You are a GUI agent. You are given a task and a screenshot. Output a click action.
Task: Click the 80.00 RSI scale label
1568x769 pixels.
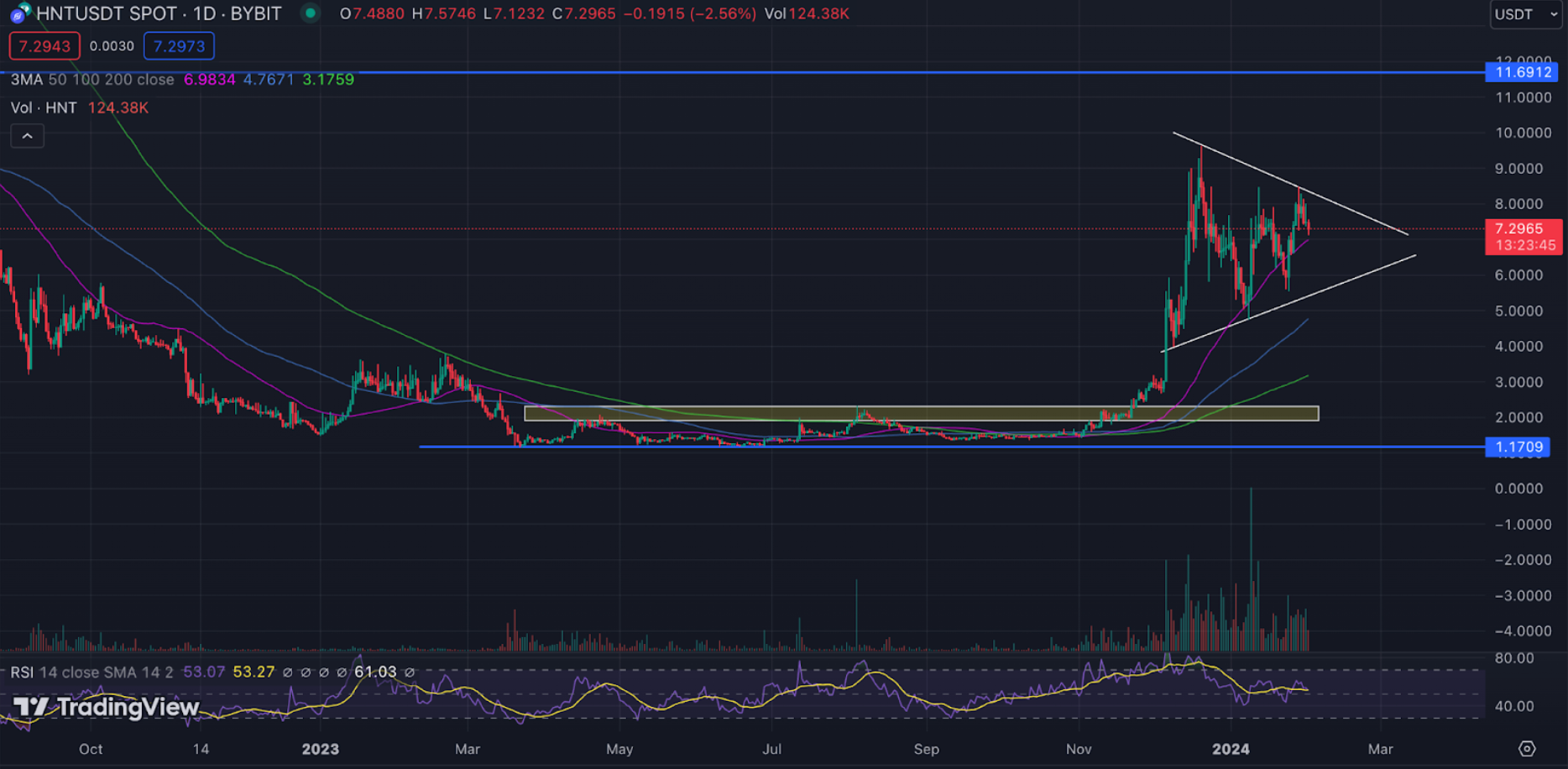(x=1514, y=658)
